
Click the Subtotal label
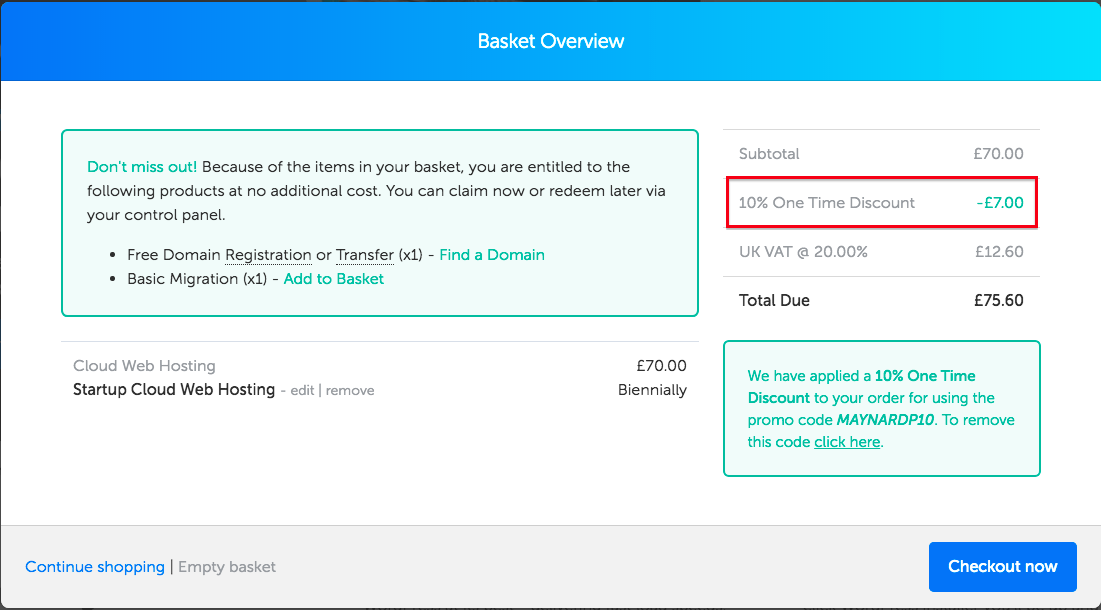(769, 154)
